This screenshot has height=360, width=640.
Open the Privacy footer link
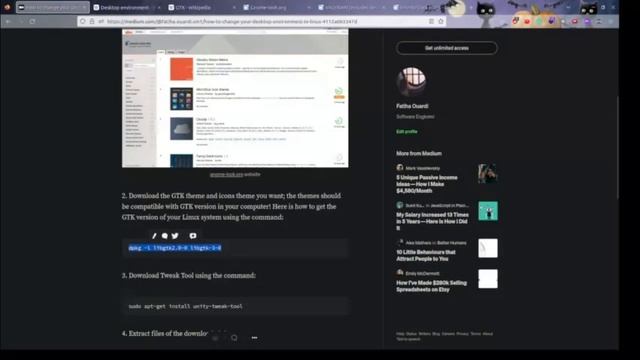pyautogui.click(x=462, y=334)
